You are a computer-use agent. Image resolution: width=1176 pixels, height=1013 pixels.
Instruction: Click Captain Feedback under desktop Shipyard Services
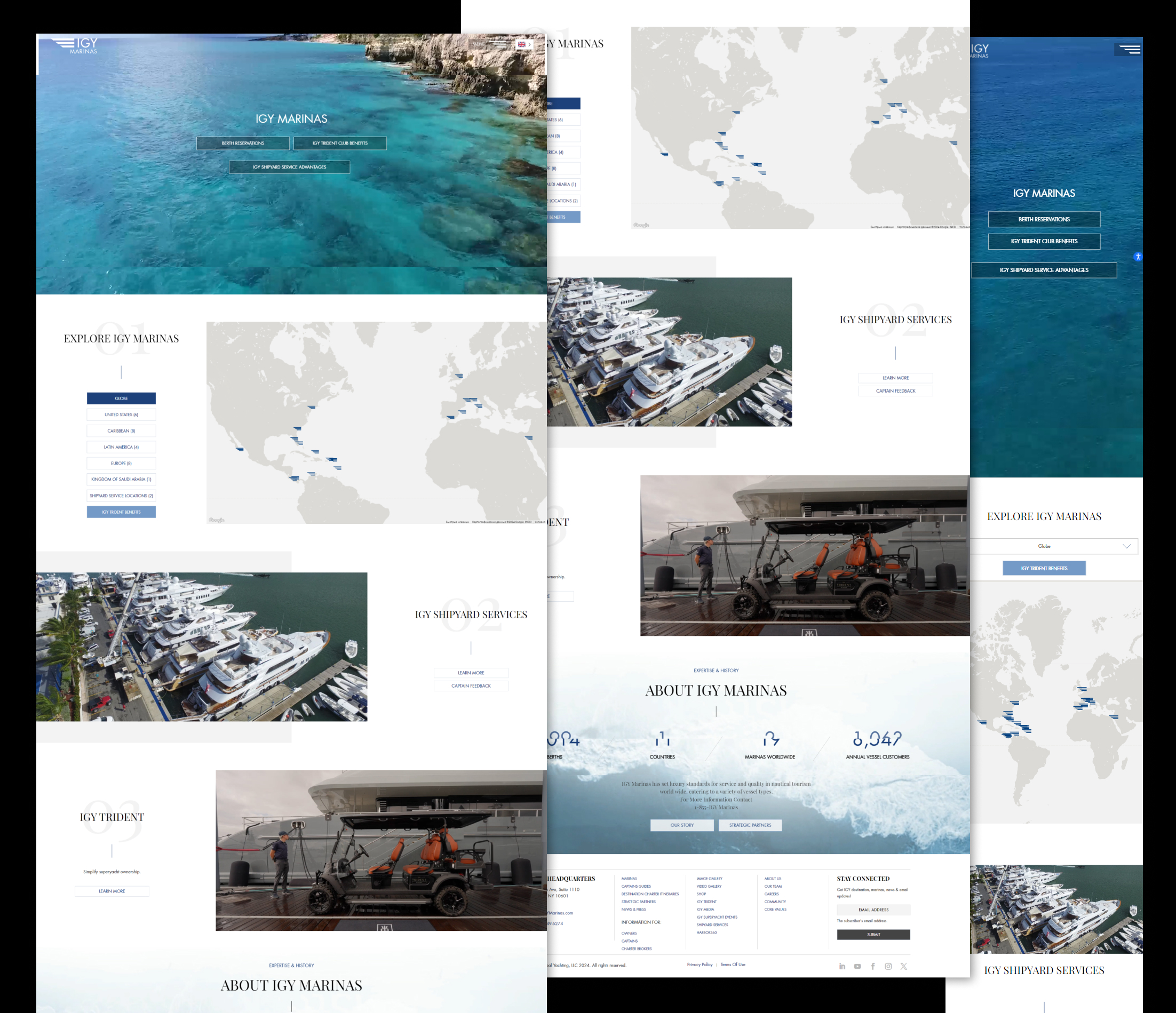click(471, 685)
